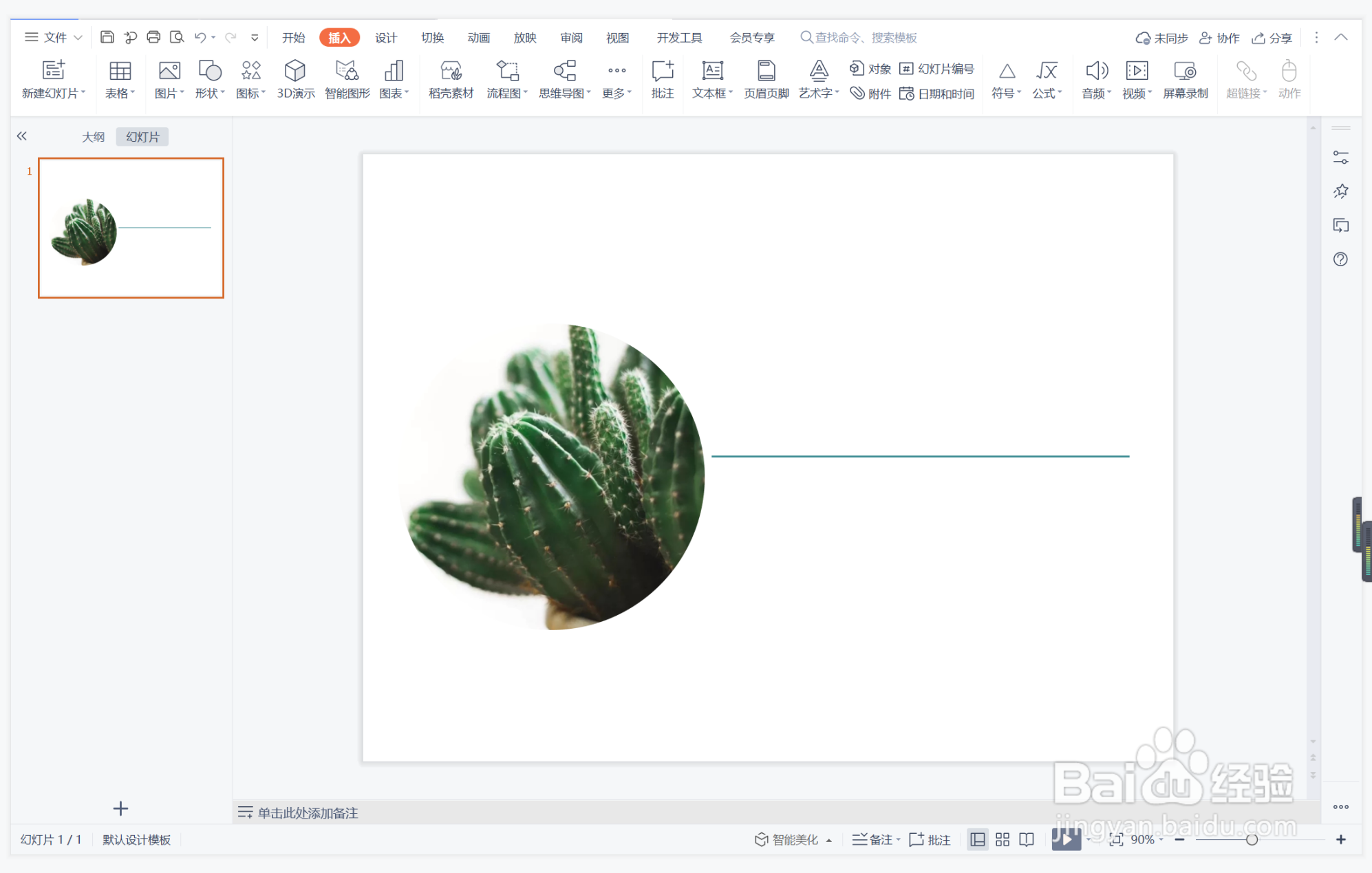Click the save icon in quick toolbar

coord(107,37)
